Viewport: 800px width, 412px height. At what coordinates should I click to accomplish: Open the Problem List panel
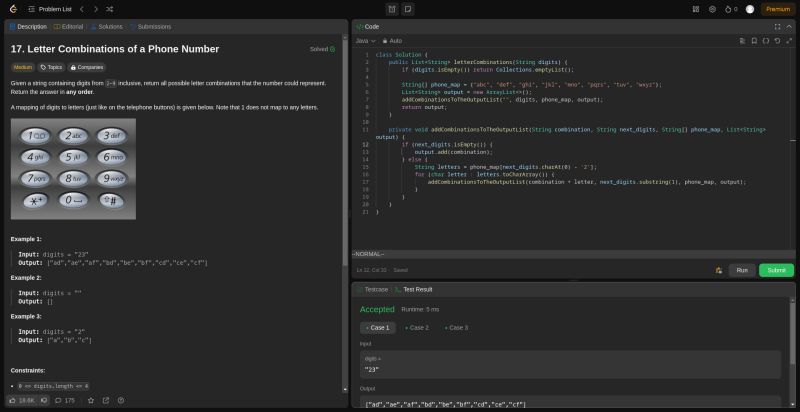click(50, 9)
